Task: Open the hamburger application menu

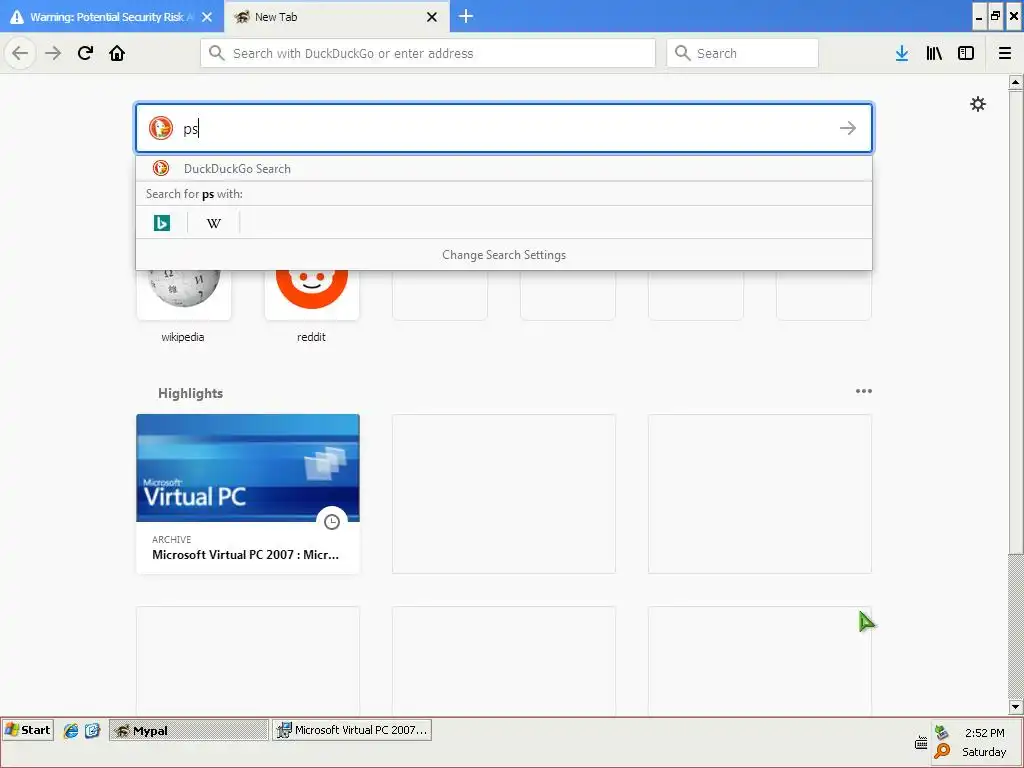Action: coord(1005,53)
